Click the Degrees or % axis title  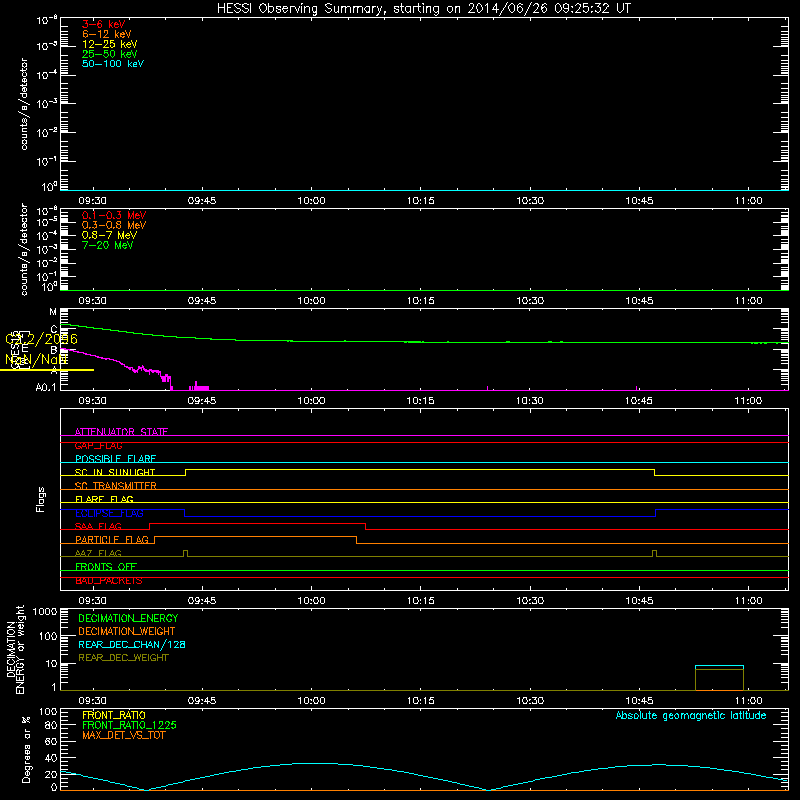[x=26, y=750]
